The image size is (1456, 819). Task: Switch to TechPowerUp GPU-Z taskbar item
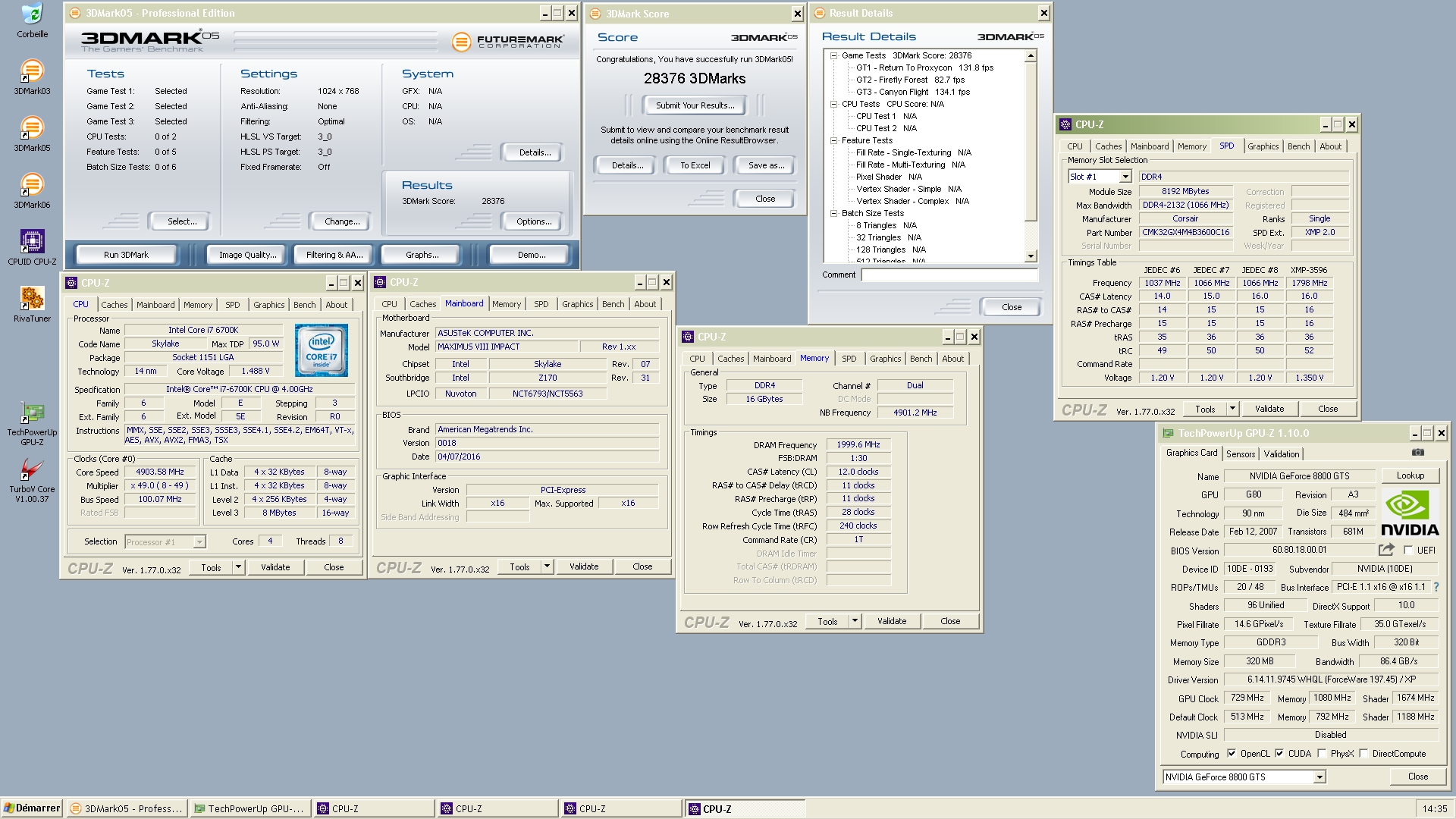pos(250,808)
